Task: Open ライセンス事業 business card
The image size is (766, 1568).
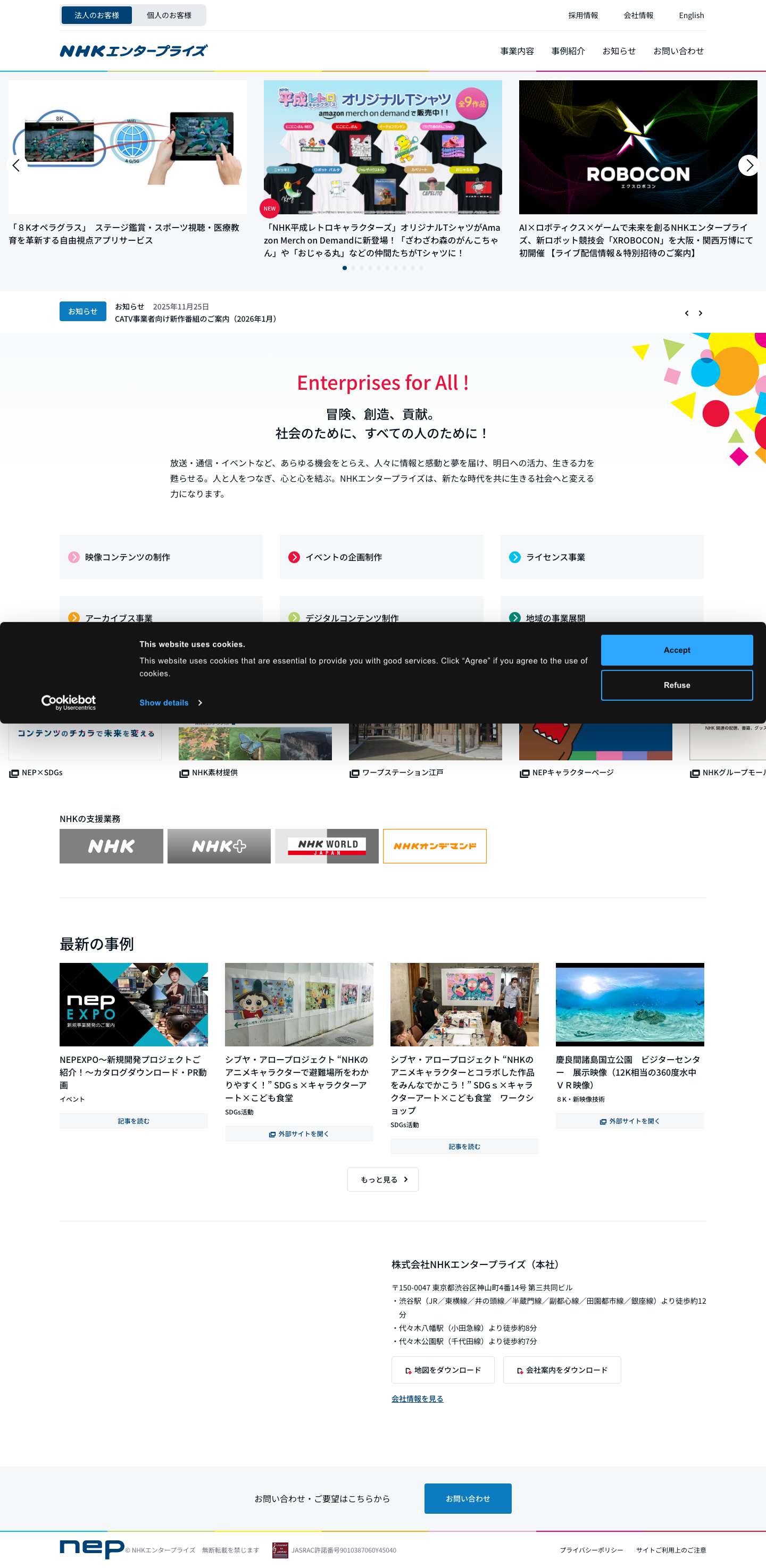Action: 602,557
